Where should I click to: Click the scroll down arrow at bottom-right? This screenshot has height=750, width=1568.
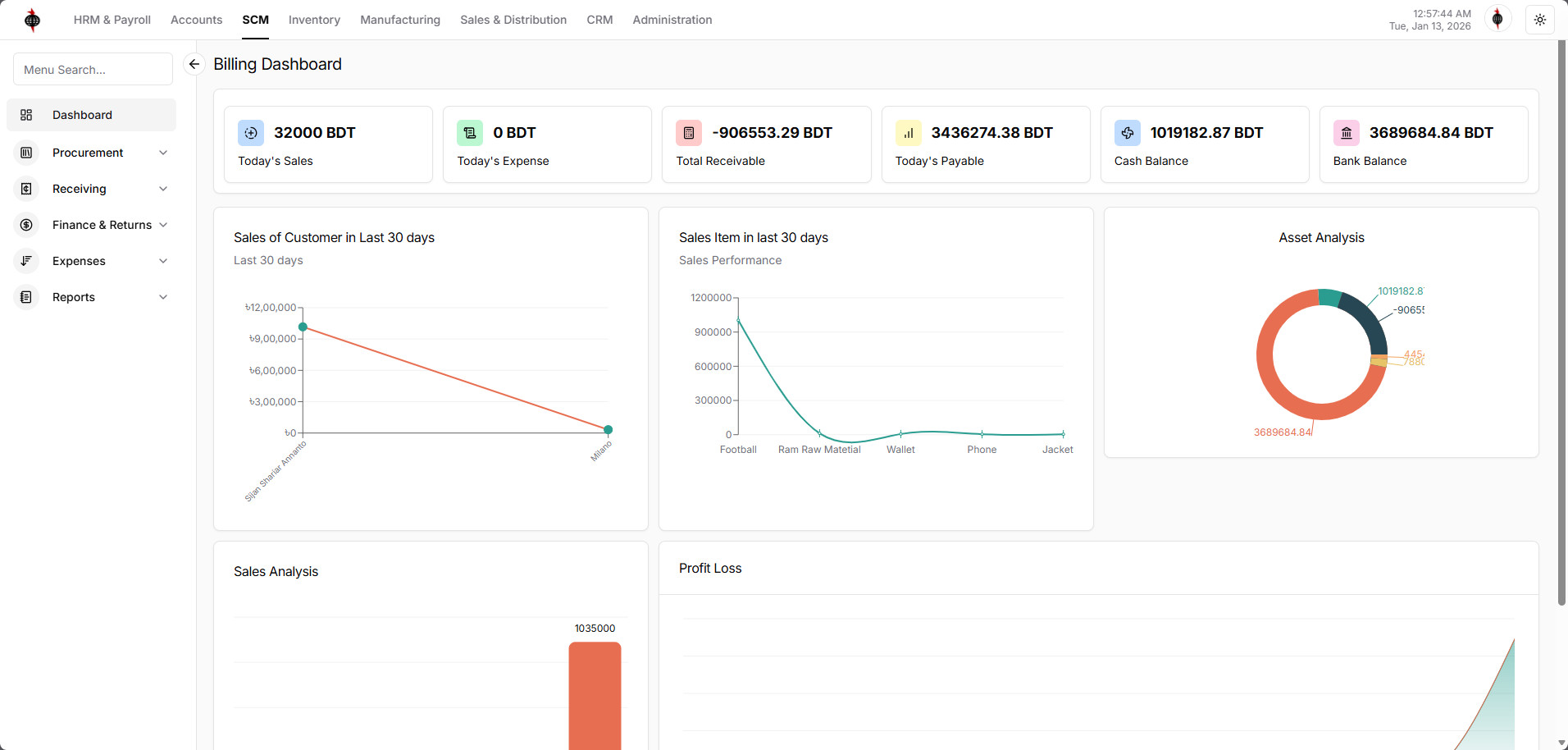[1561, 743]
